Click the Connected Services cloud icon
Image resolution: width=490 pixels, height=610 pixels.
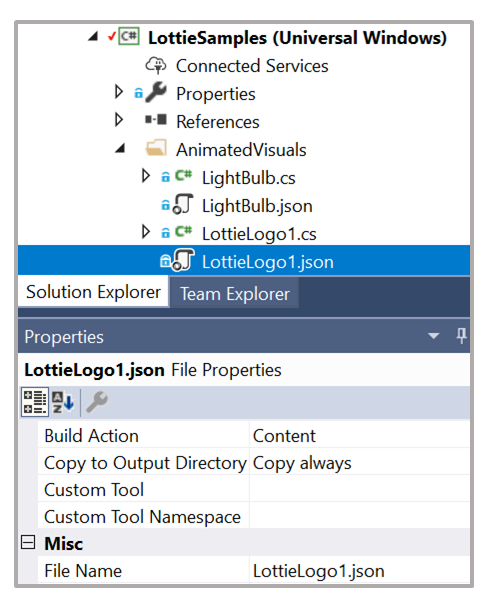coord(156,65)
